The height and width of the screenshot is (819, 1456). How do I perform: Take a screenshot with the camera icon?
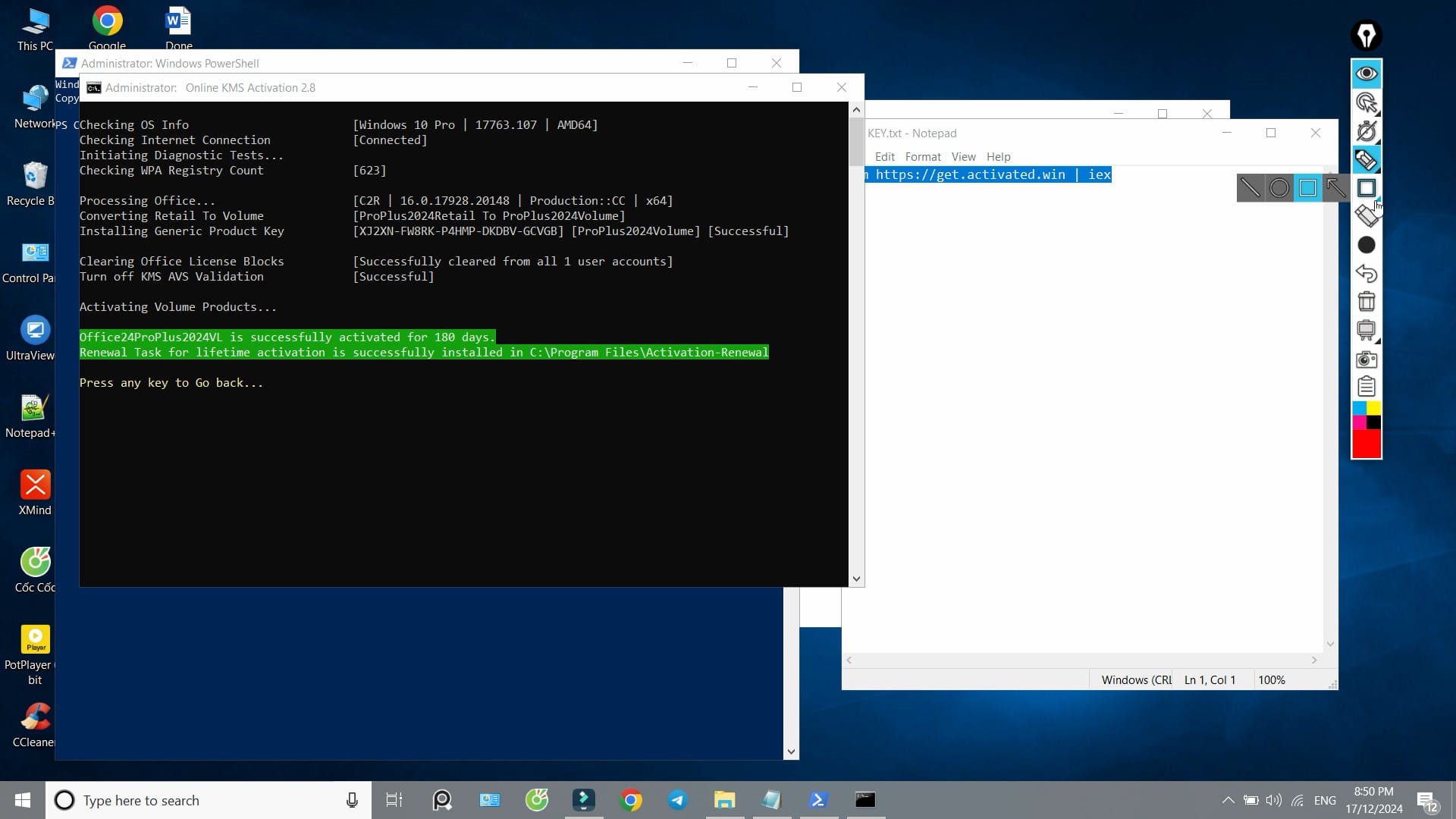coord(1367,359)
